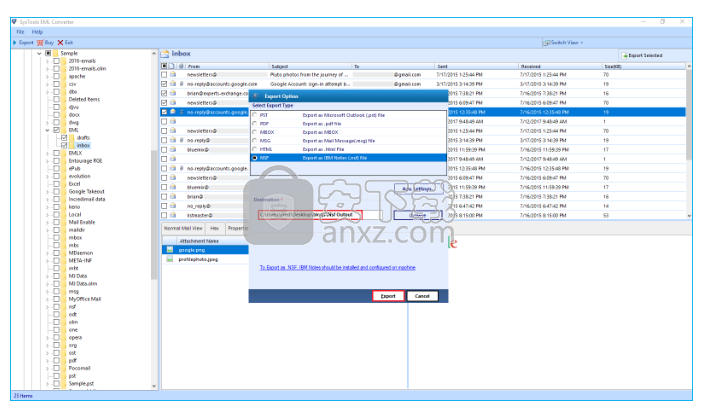Click paperclip icon of Google Account sign-in email
Screen dimensions: 702x414
pos(181,84)
